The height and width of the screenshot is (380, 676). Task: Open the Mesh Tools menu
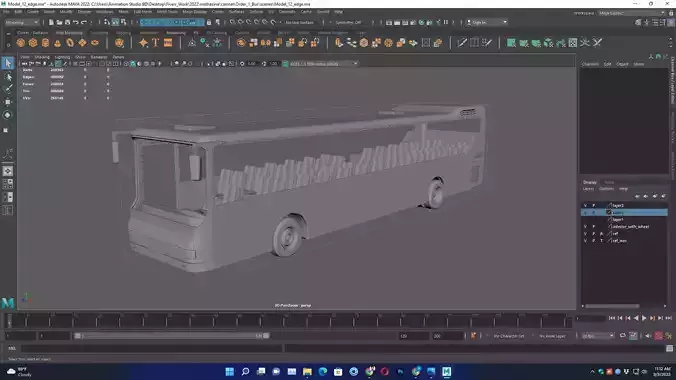167,12
